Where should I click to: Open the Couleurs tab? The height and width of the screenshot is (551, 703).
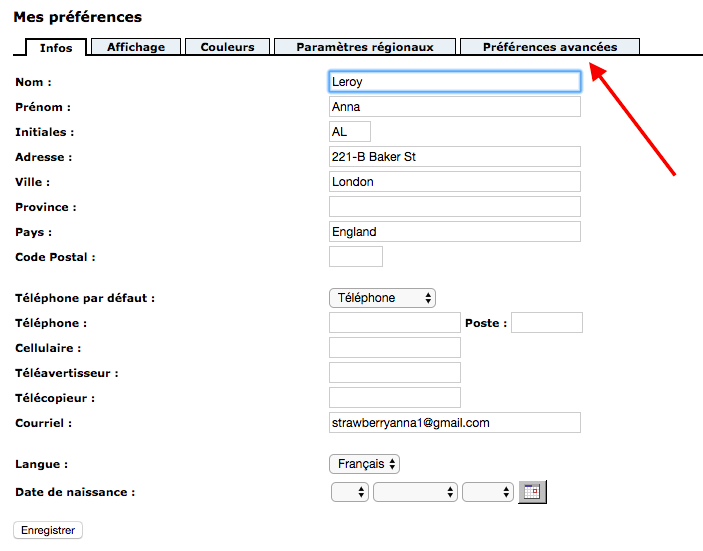click(x=227, y=47)
